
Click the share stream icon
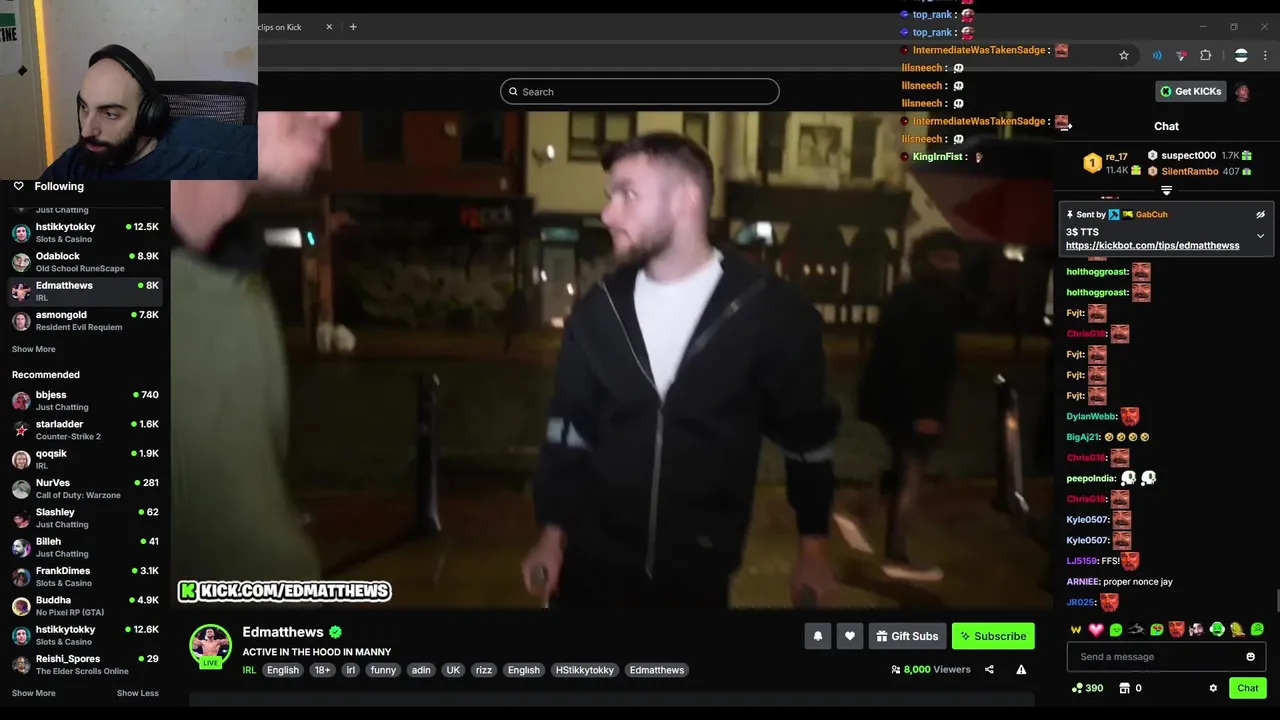989,670
